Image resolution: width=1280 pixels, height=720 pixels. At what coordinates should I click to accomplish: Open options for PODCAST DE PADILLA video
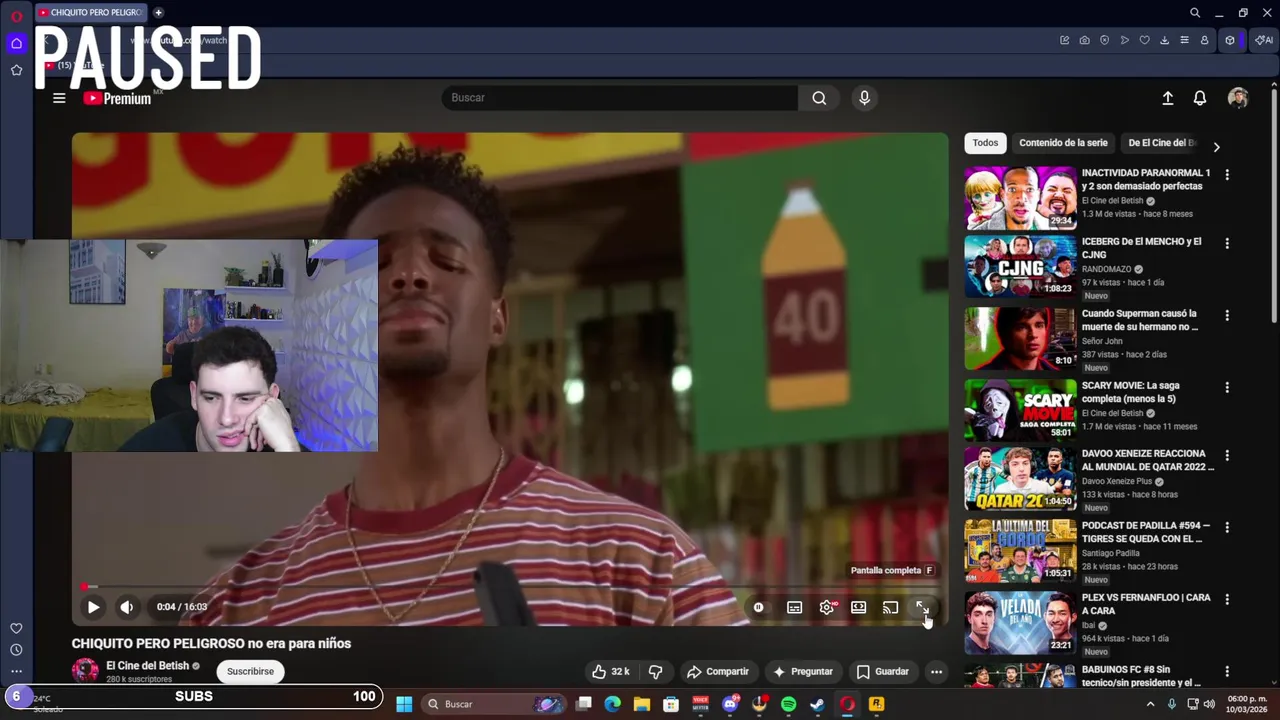[x=1227, y=527]
